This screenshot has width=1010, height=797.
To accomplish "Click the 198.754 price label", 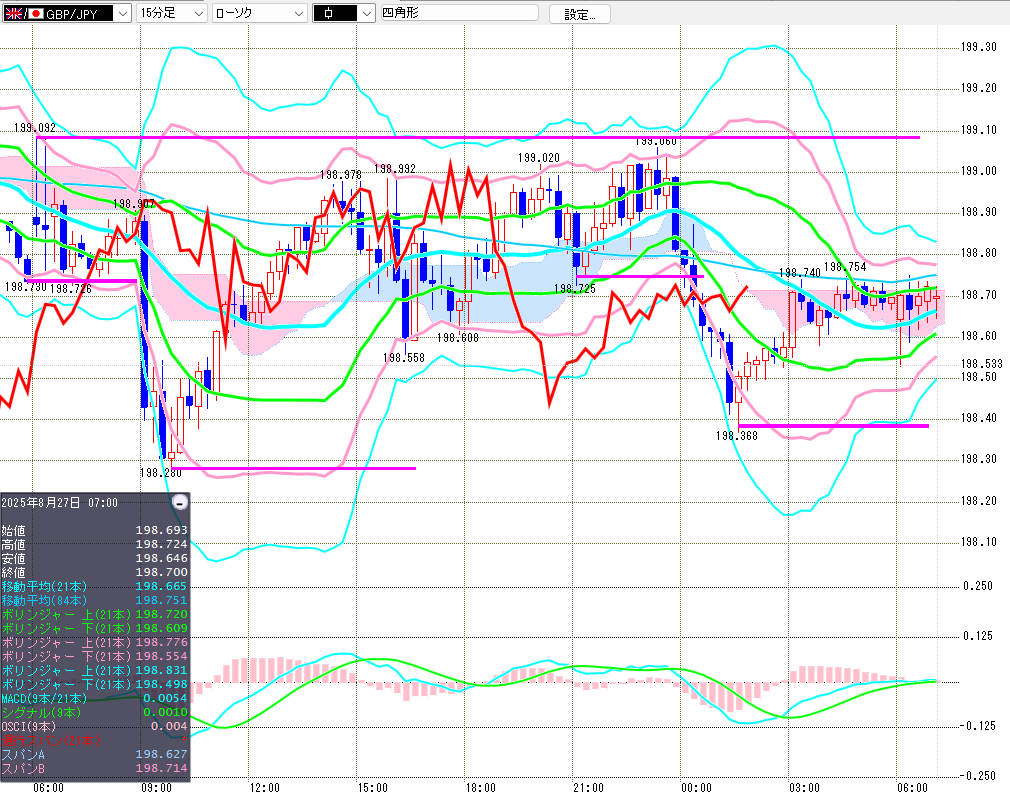I will coord(845,267).
